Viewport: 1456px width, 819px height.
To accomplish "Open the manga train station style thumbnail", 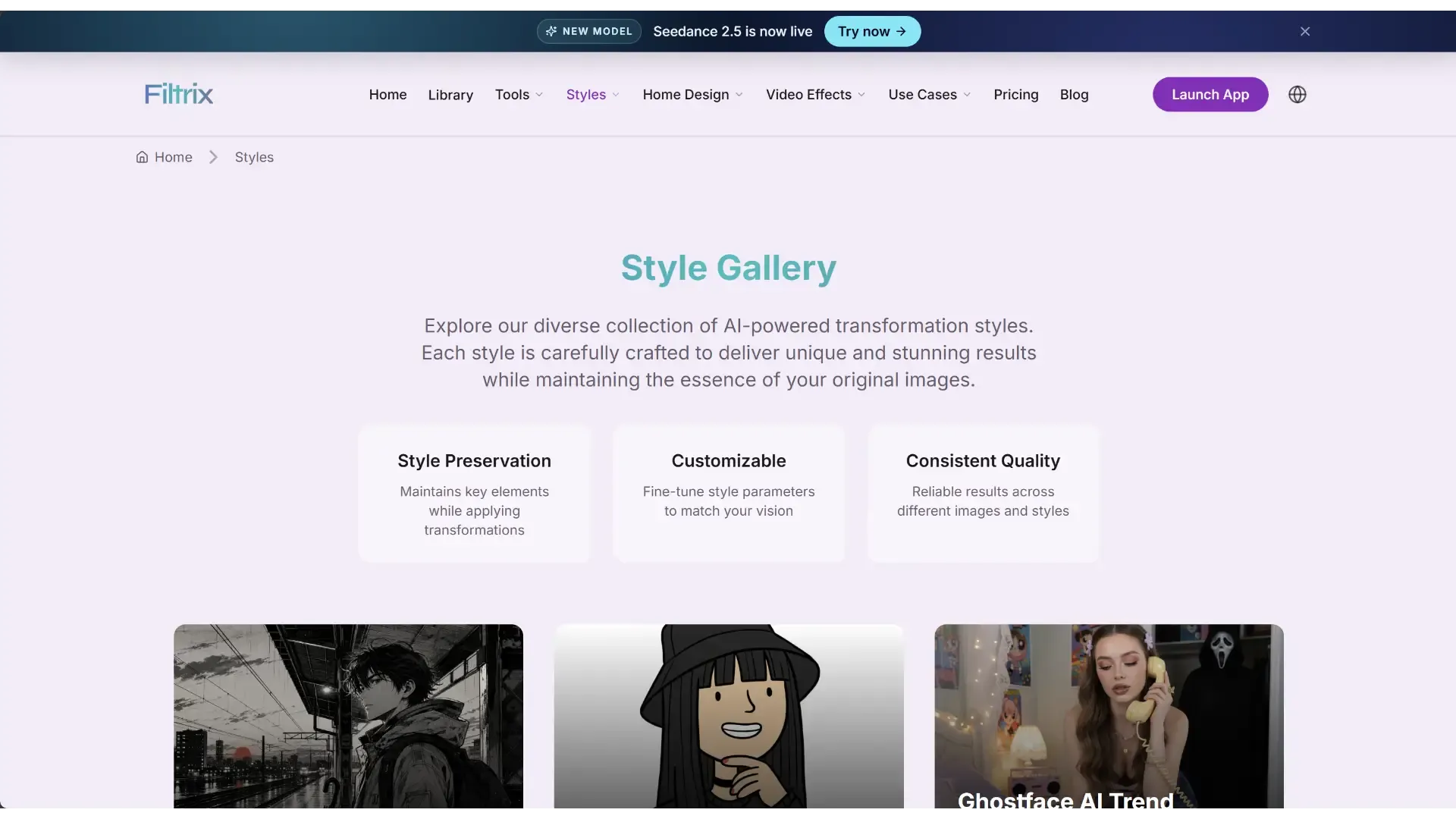I will pos(348,716).
